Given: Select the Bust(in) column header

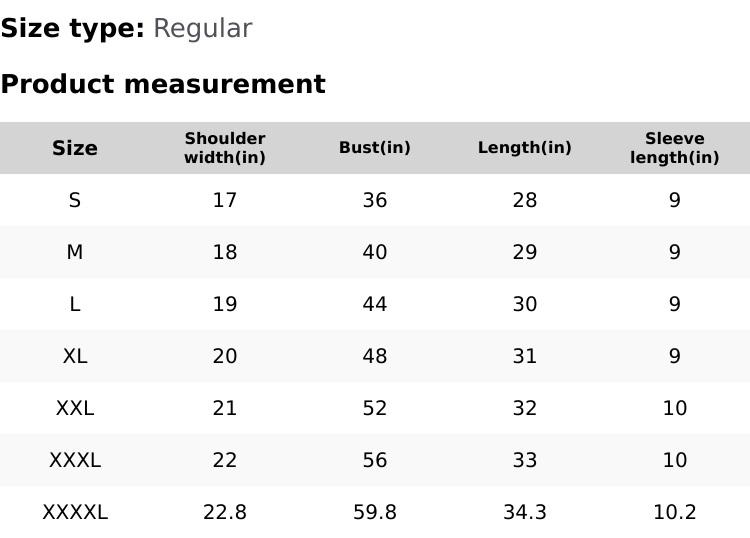Looking at the screenshot, I should [x=375, y=148].
